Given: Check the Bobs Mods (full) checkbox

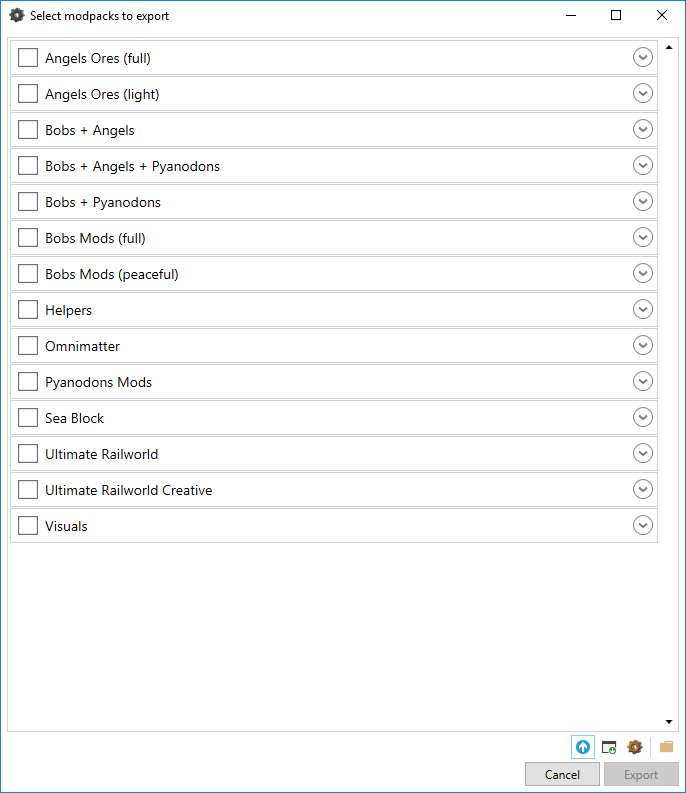Looking at the screenshot, I should 28,237.
